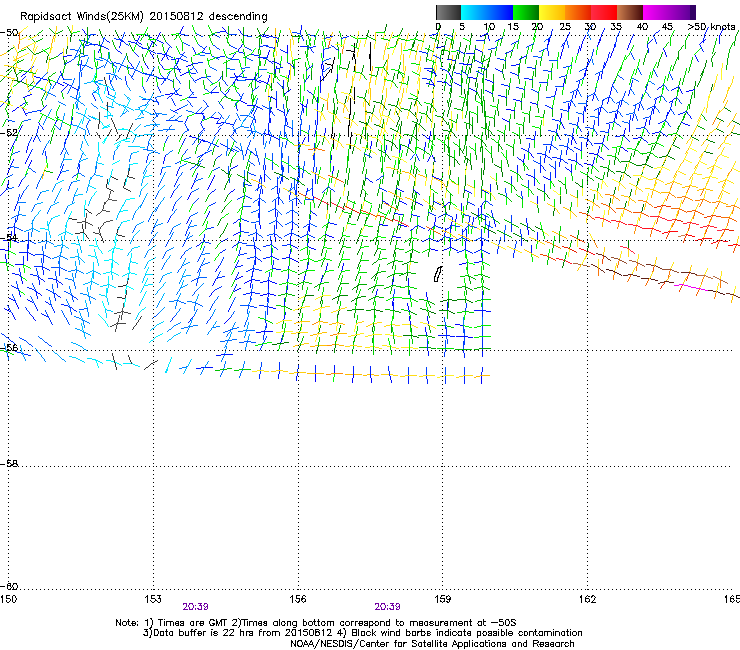This screenshot has width=740, height=650.
Task: Click the gray 0-5 knots color segment
Action: point(448,12)
